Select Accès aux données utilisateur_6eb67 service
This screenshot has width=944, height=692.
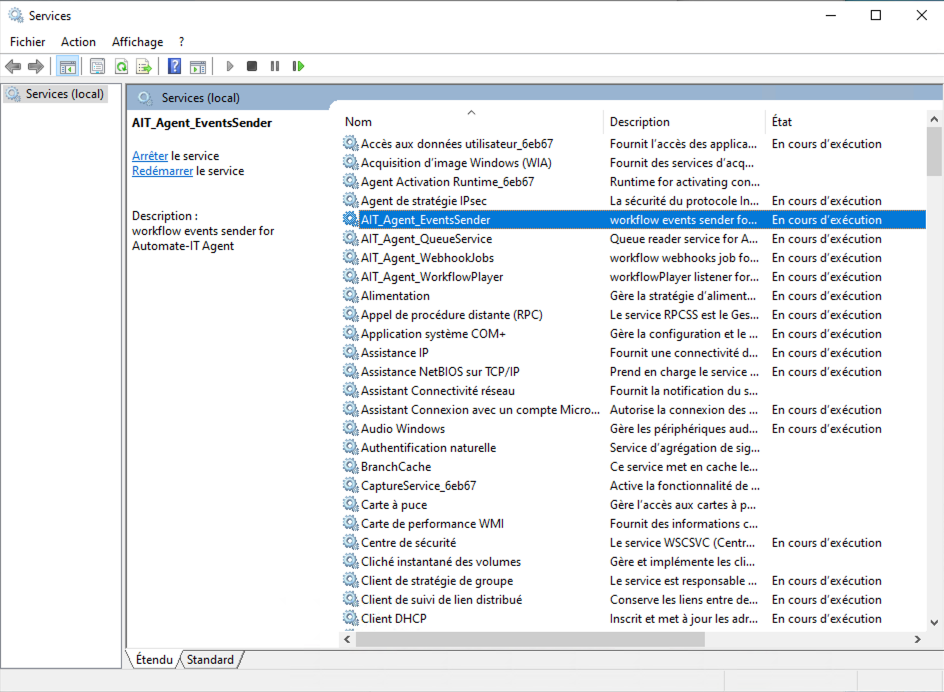(x=456, y=144)
